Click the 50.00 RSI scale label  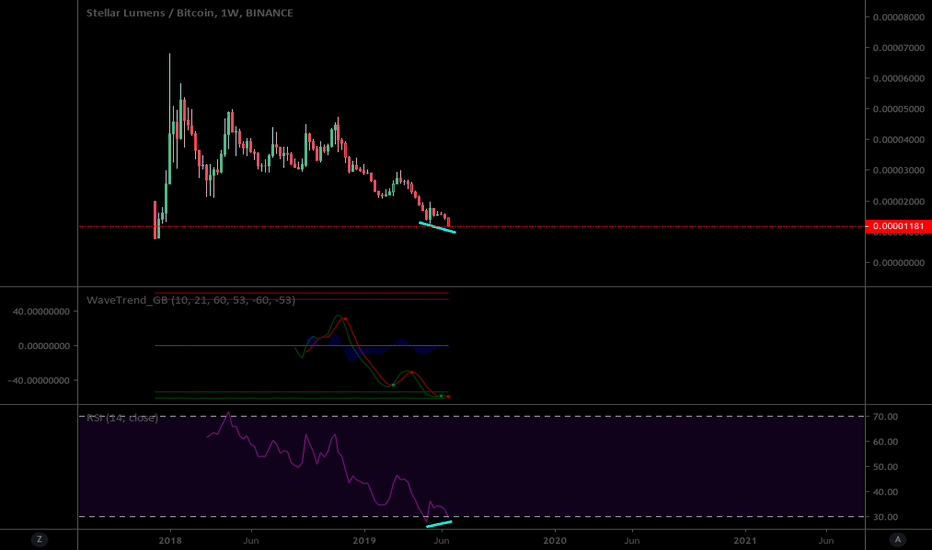[x=885, y=467]
